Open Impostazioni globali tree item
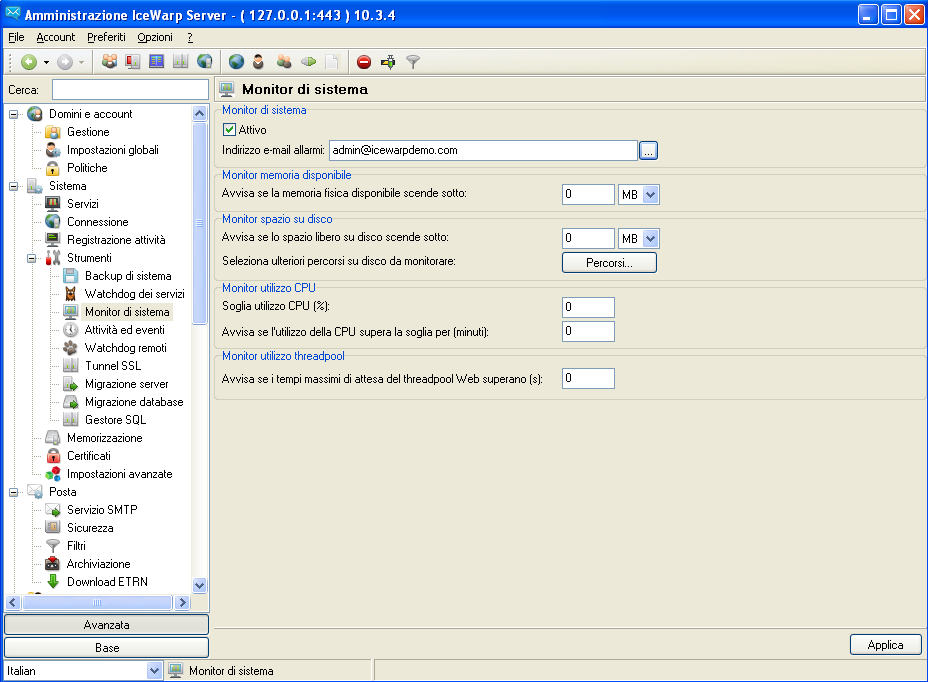This screenshot has height=682, width=928. coord(112,150)
